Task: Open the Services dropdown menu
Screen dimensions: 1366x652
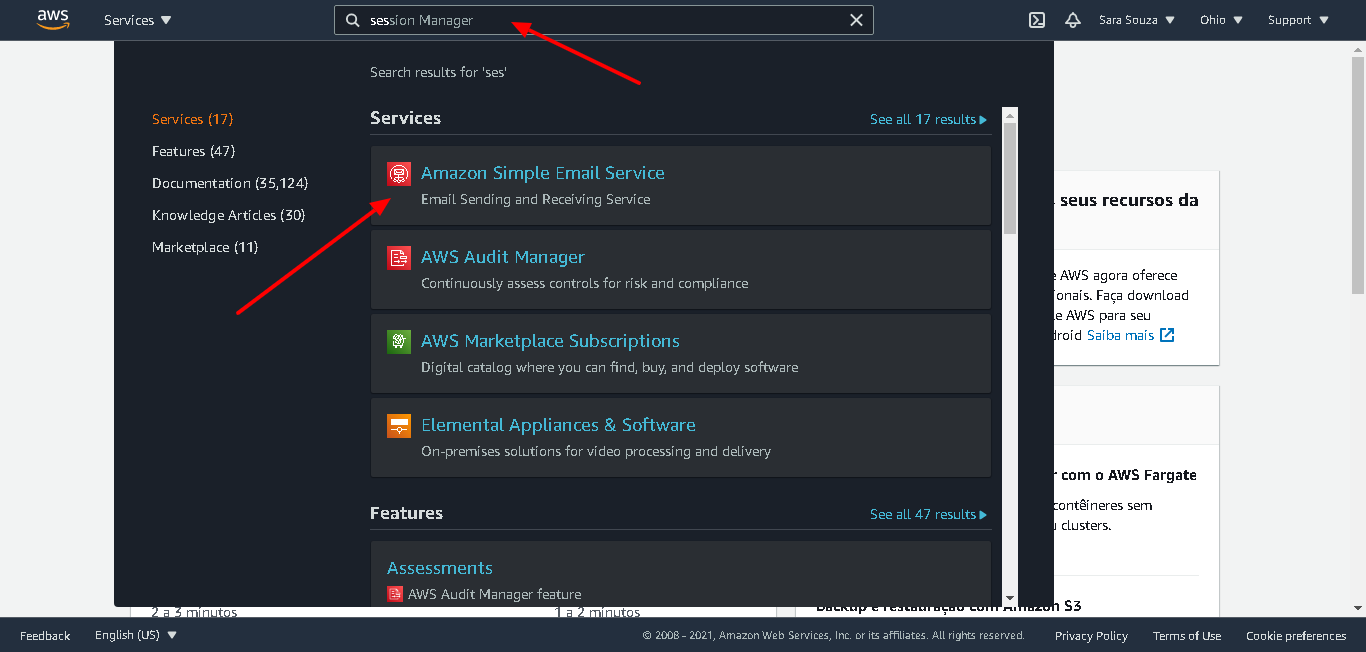Action: coord(138,20)
